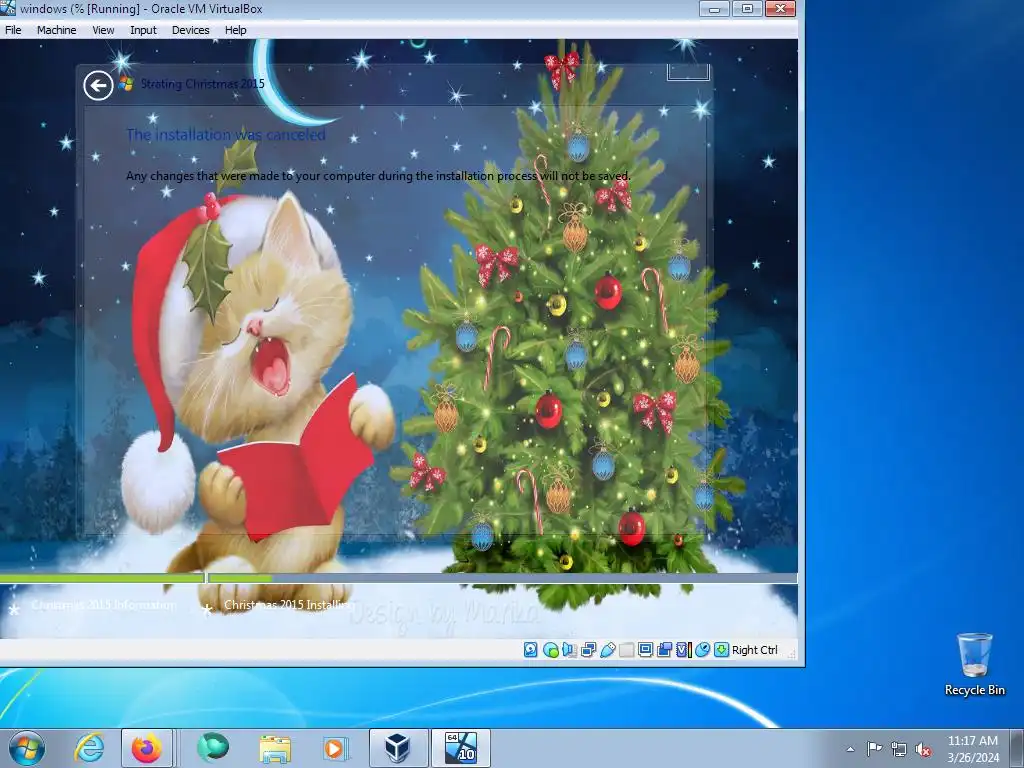Open the Devices menu
Viewport: 1024px width, 768px height.
click(x=190, y=30)
